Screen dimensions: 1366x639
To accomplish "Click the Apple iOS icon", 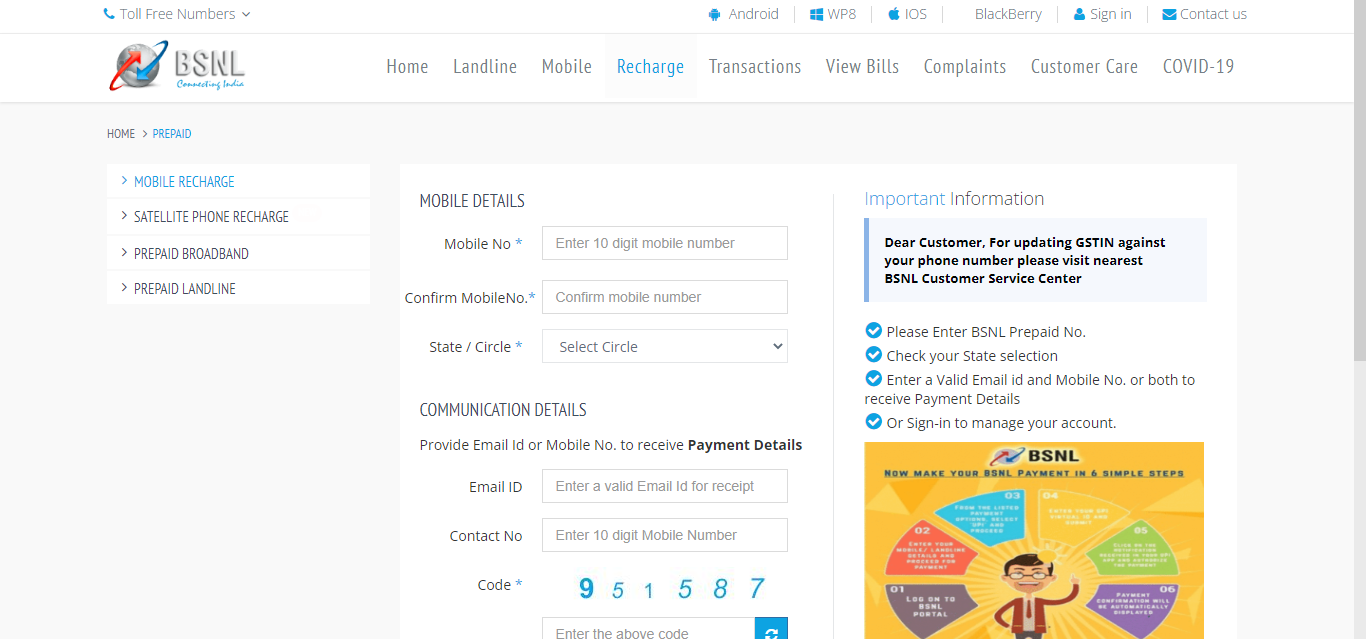I will point(893,14).
